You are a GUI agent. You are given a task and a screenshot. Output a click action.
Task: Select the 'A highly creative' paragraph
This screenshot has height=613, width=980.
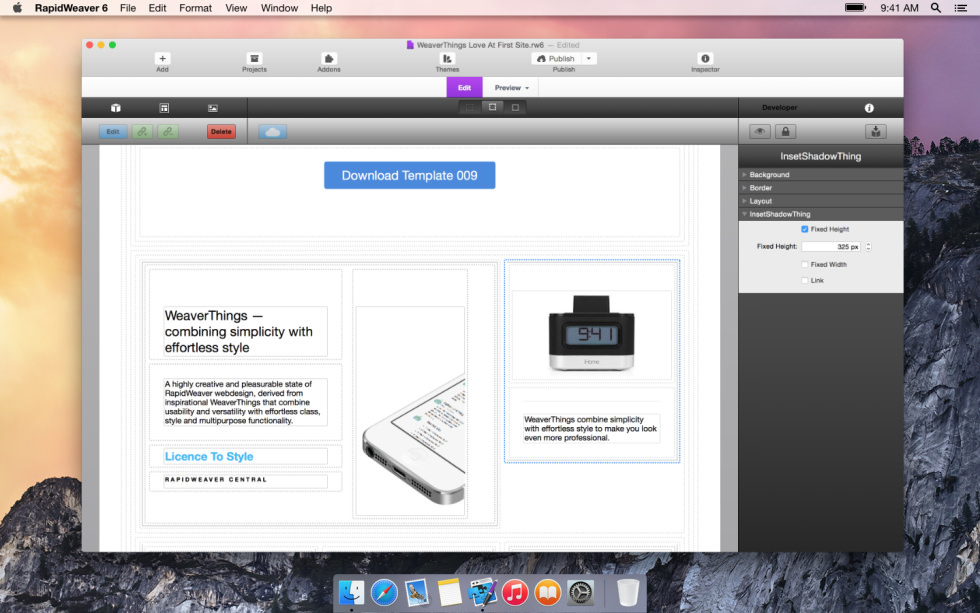(x=244, y=402)
